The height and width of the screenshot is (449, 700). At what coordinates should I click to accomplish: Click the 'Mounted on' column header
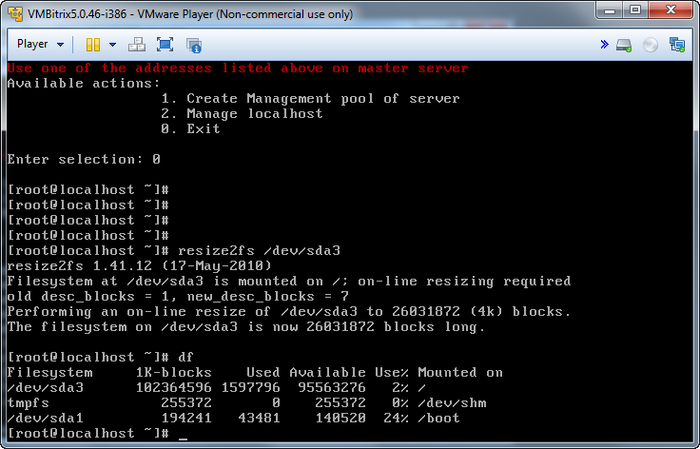tap(460, 373)
